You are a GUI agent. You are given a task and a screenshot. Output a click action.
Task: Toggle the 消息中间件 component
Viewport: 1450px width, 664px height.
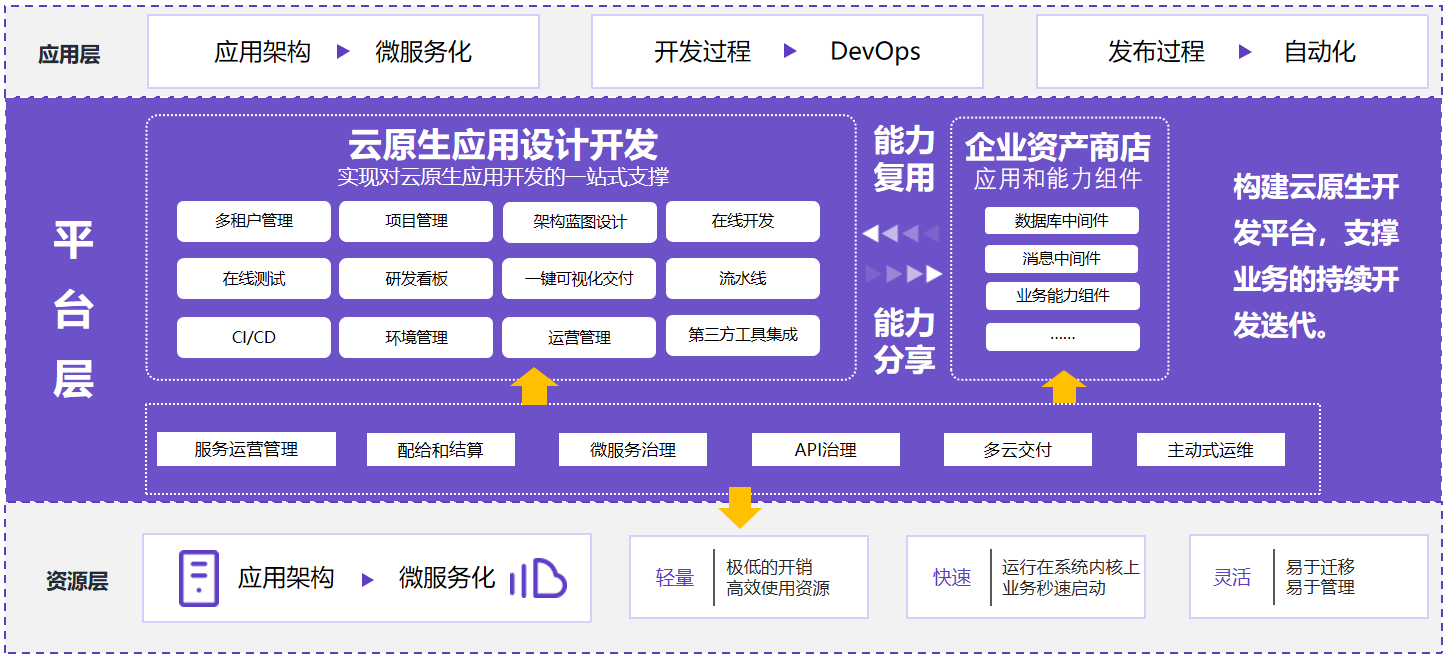(1062, 258)
